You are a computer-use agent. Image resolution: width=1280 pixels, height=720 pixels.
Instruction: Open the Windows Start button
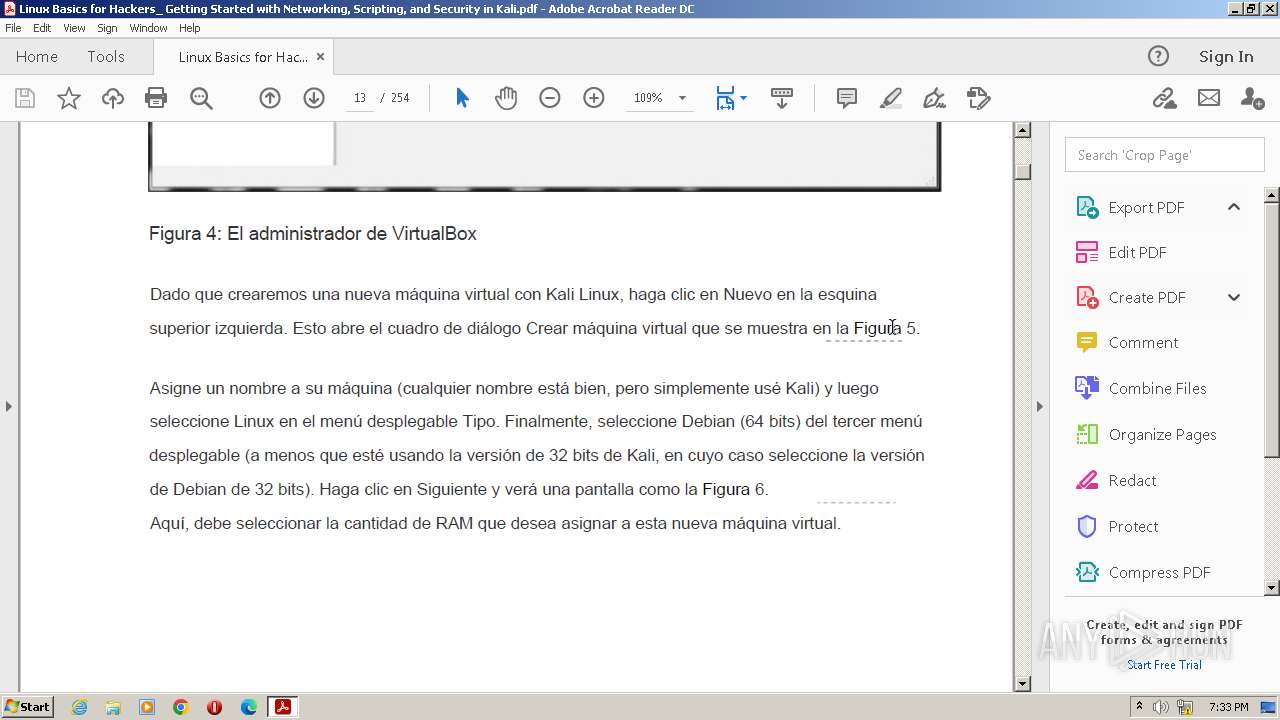[27, 707]
